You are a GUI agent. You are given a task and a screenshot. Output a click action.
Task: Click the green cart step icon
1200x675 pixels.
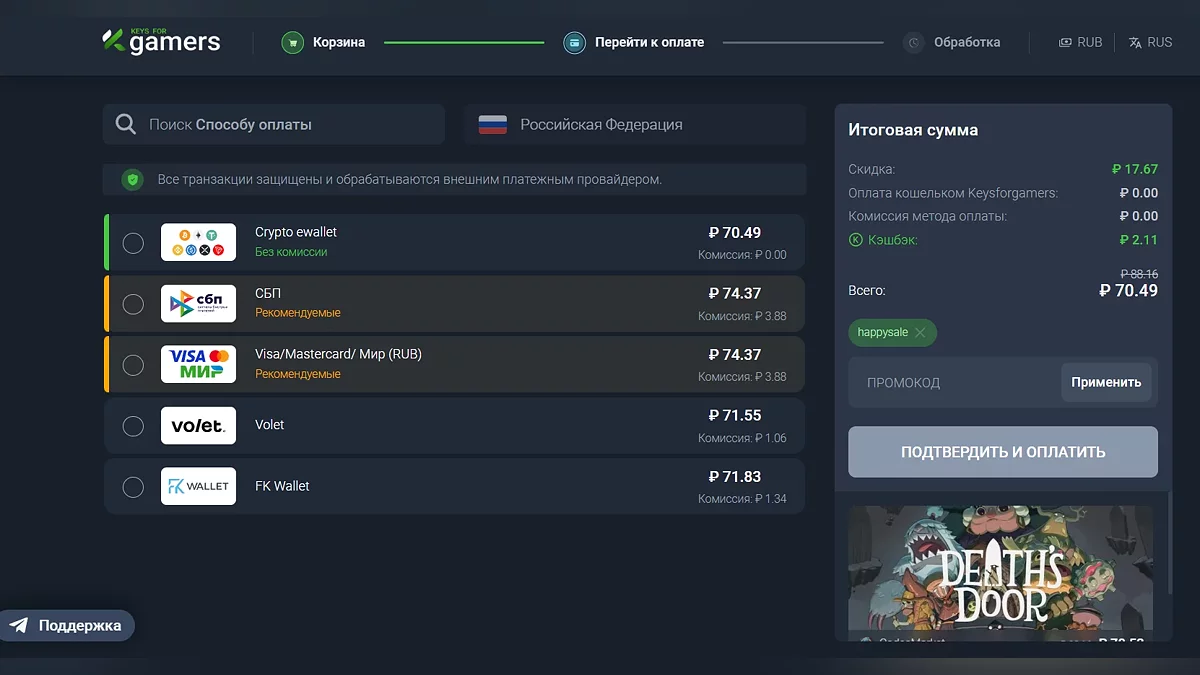(292, 43)
